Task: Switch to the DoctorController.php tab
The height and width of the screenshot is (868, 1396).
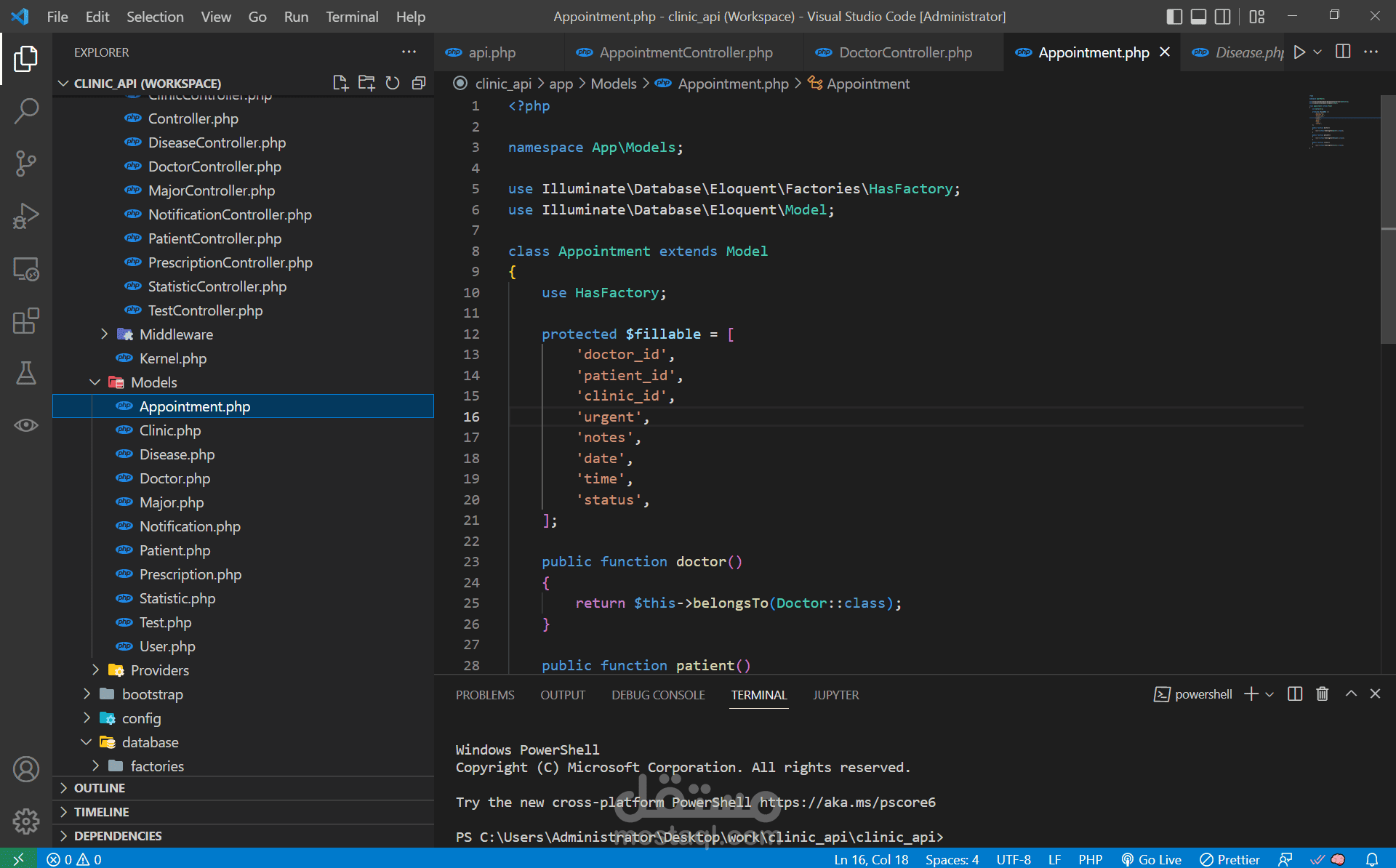Action: [x=904, y=52]
